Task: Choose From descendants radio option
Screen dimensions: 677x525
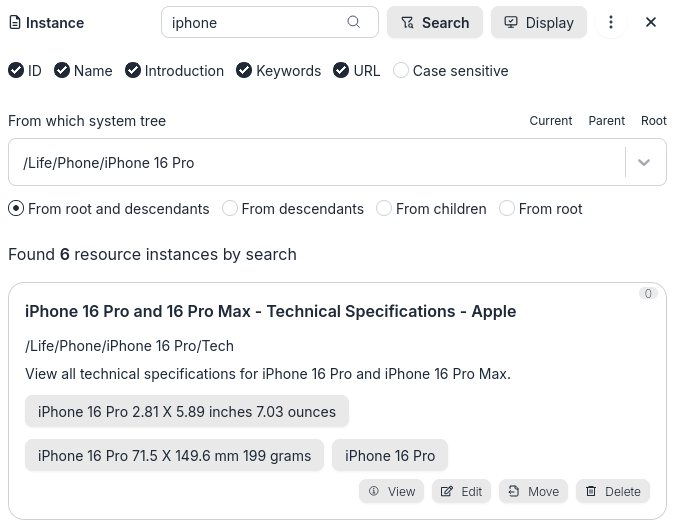Action: (230, 208)
